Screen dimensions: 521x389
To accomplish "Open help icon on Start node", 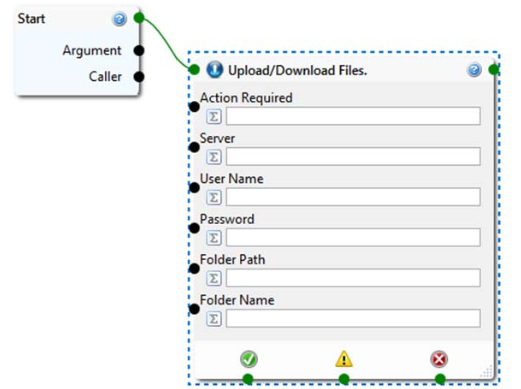I will (119, 19).
